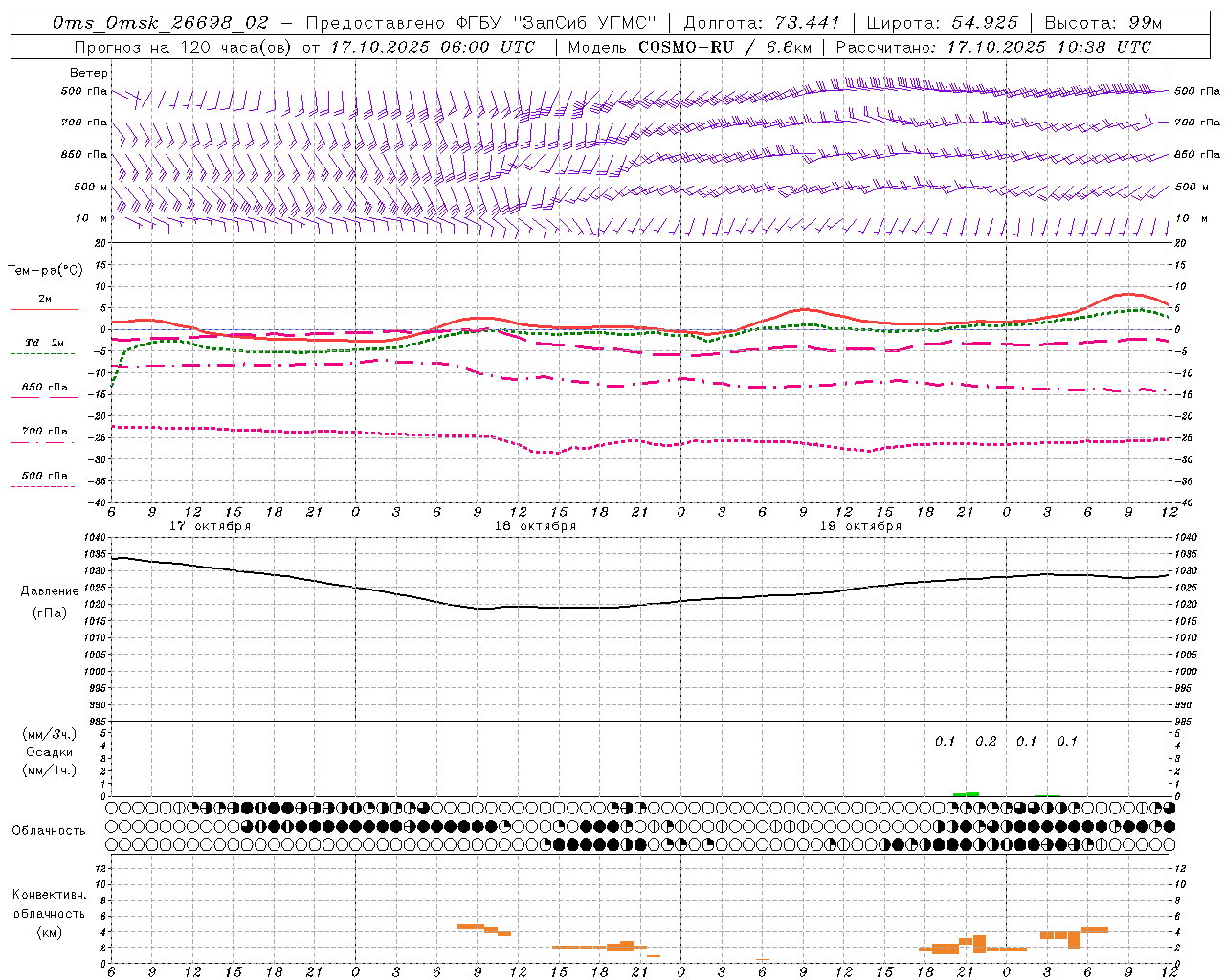The height and width of the screenshot is (980, 1225).
Task: Click the dotted legend line under 500 гПа temperature label
Action: (42, 486)
